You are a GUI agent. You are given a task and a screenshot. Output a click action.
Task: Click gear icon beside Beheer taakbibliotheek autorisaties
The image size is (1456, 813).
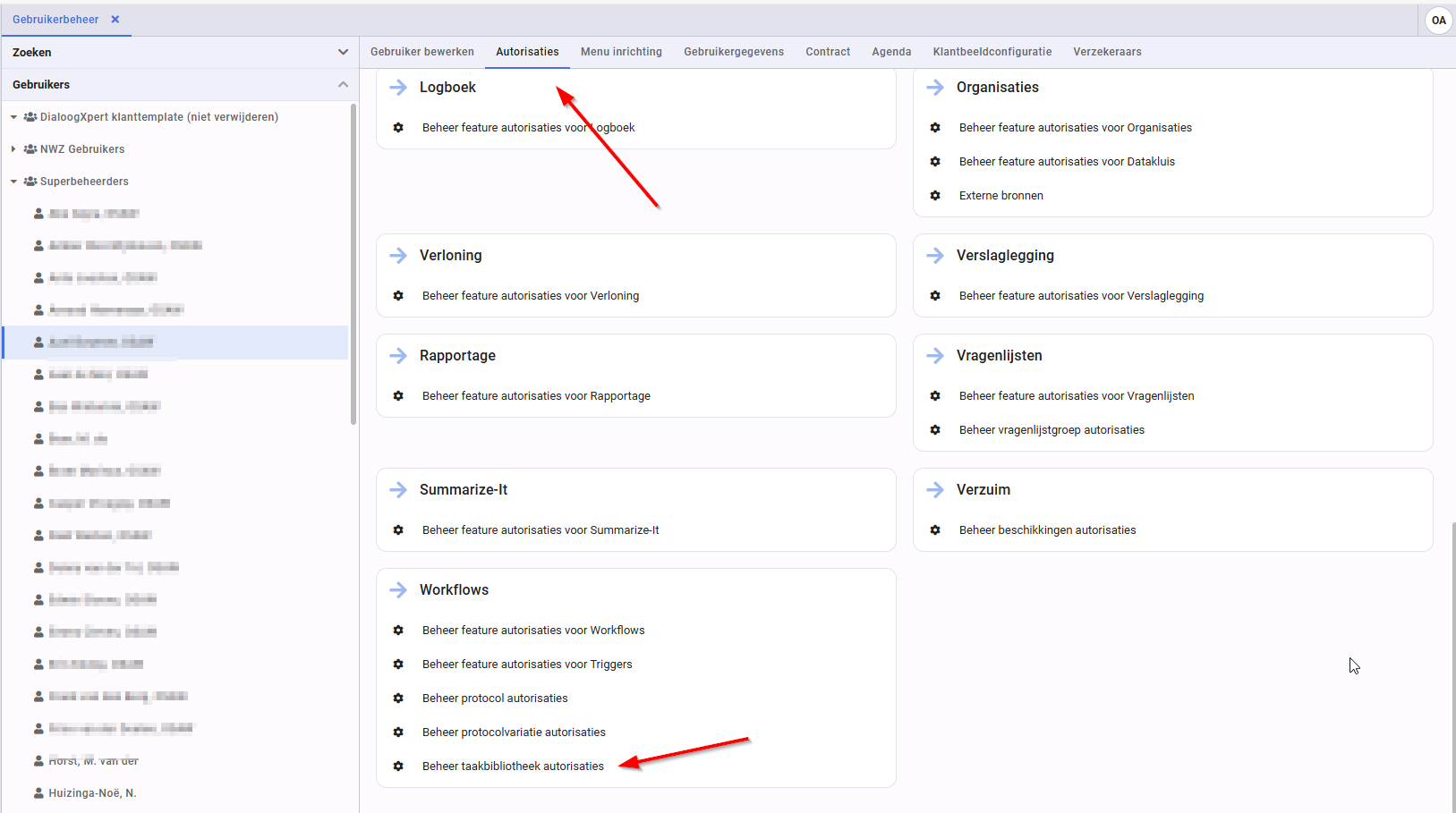398,766
